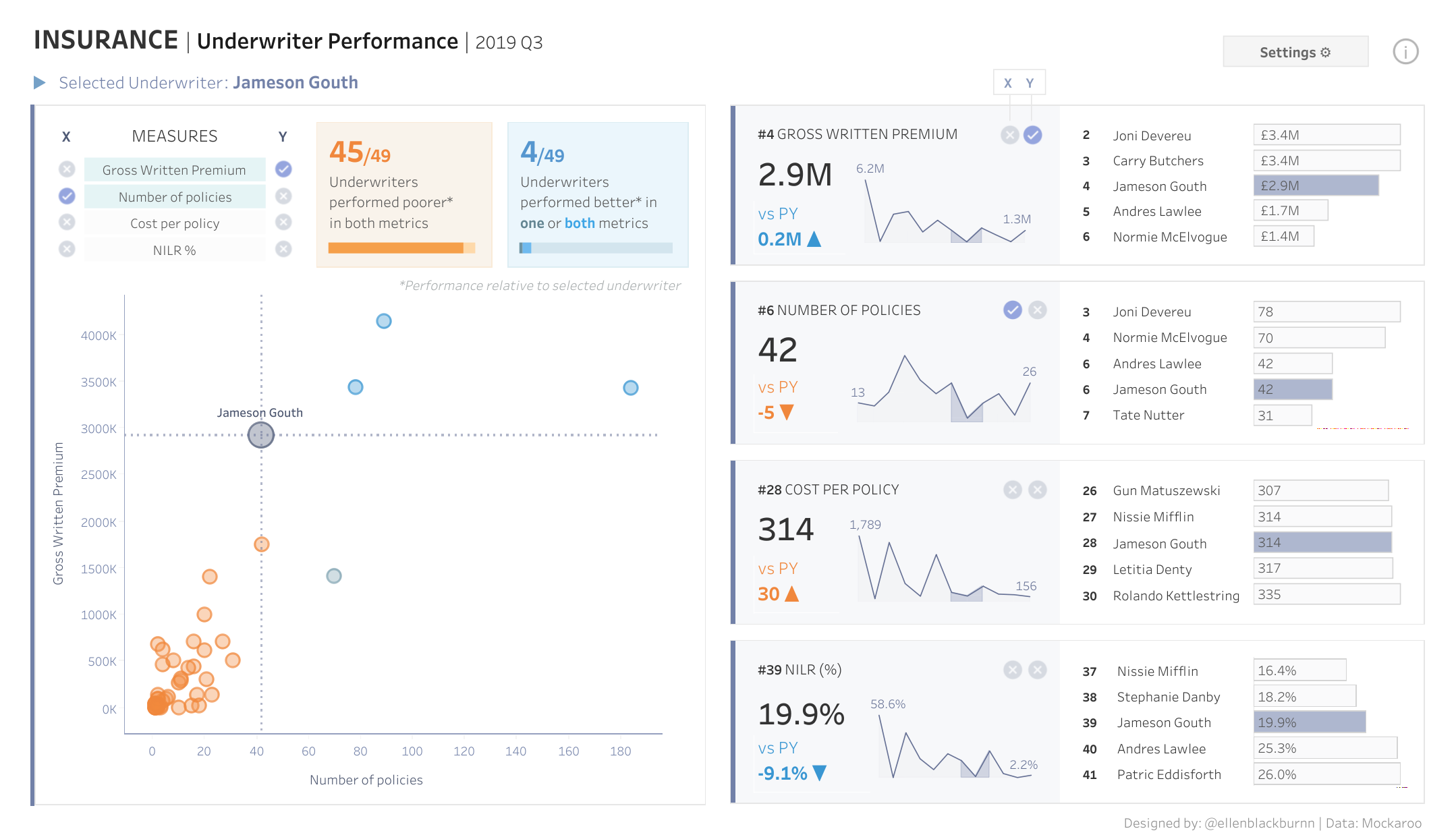This screenshot has width=1456, height=835.
Task: Select Cost per policy as X measure
Action: click(67, 223)
